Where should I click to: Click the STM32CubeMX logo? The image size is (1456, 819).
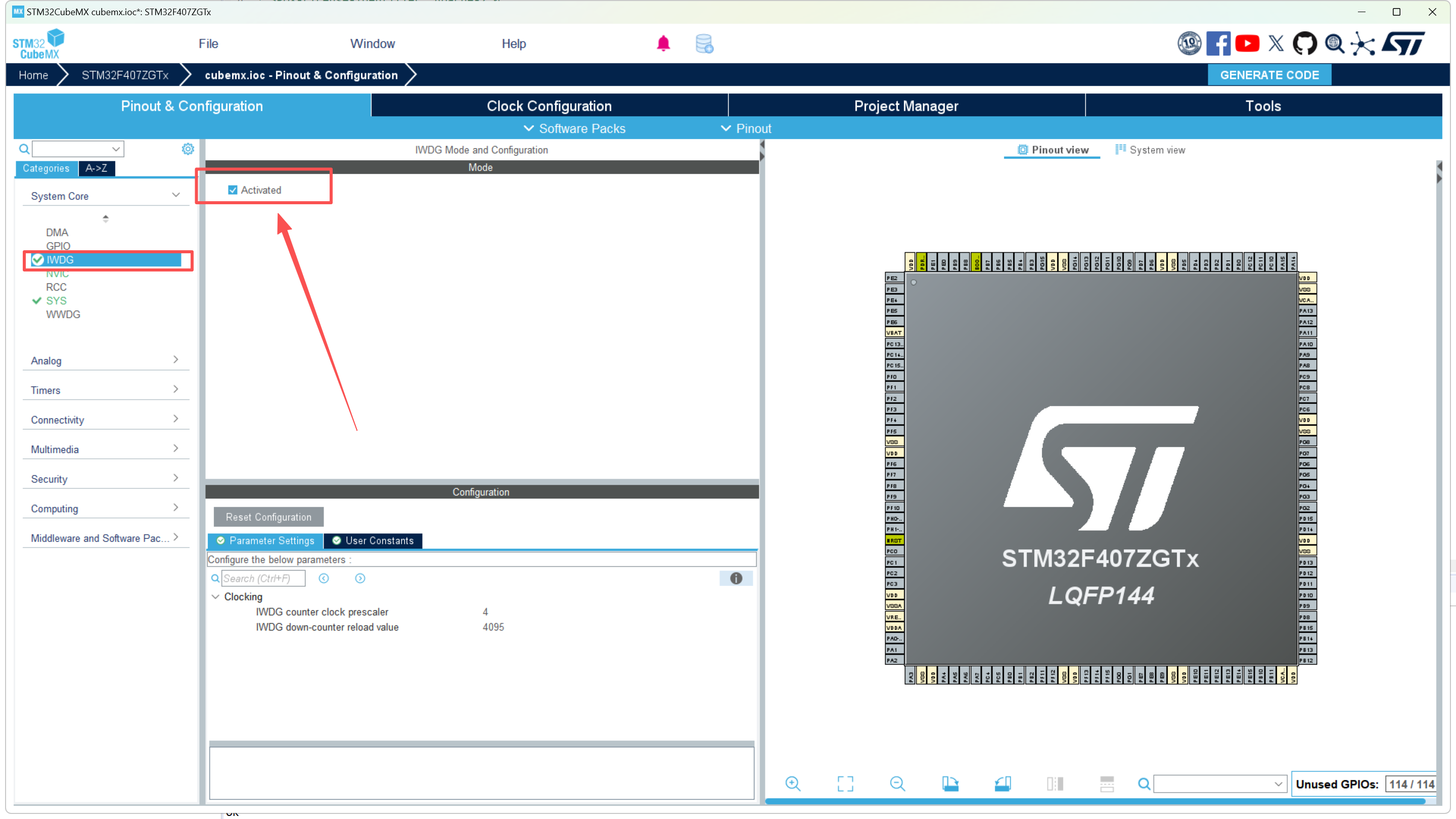coord(38,43)
